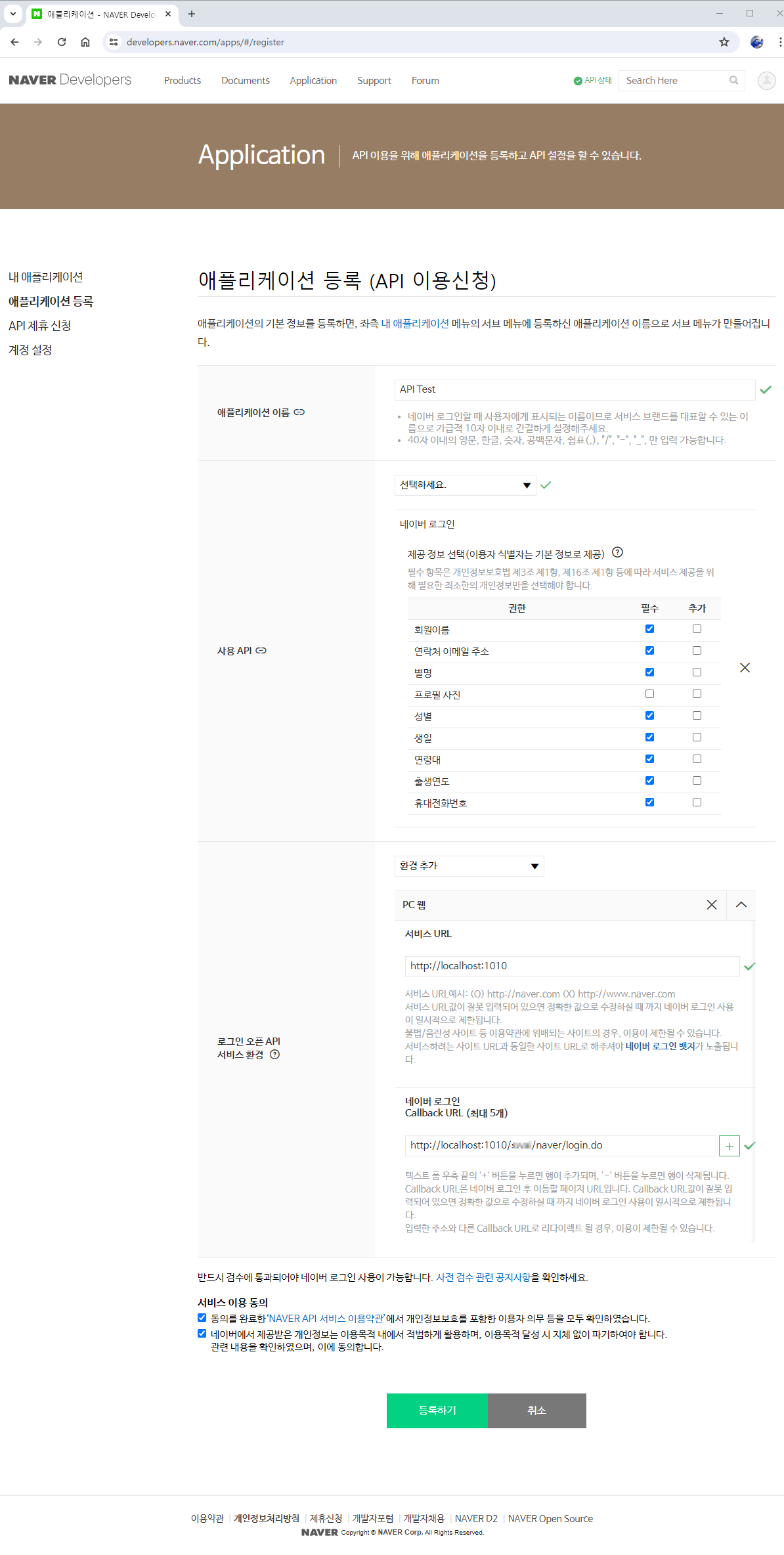Uncheck 필수 for 생일
The height and width of the screenshot is (1555, 784).
click(x=650, y=737)
